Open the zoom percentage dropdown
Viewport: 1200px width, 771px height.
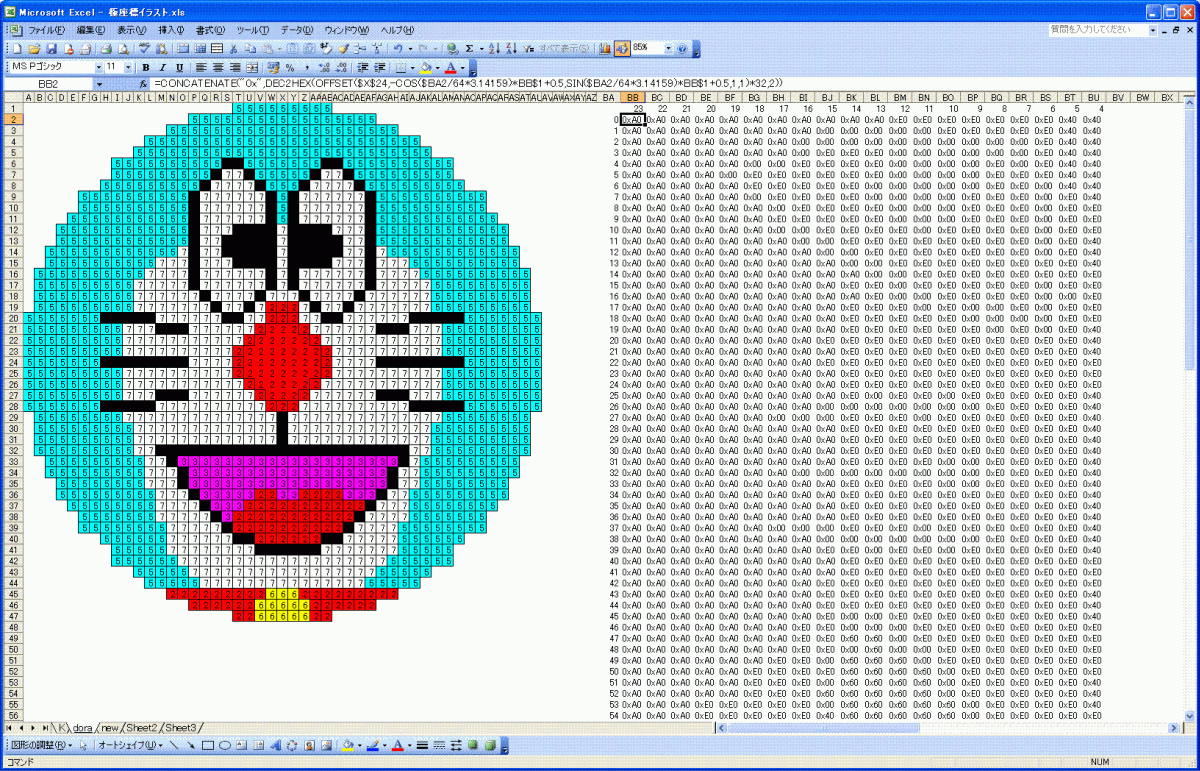tap(668, 47)
